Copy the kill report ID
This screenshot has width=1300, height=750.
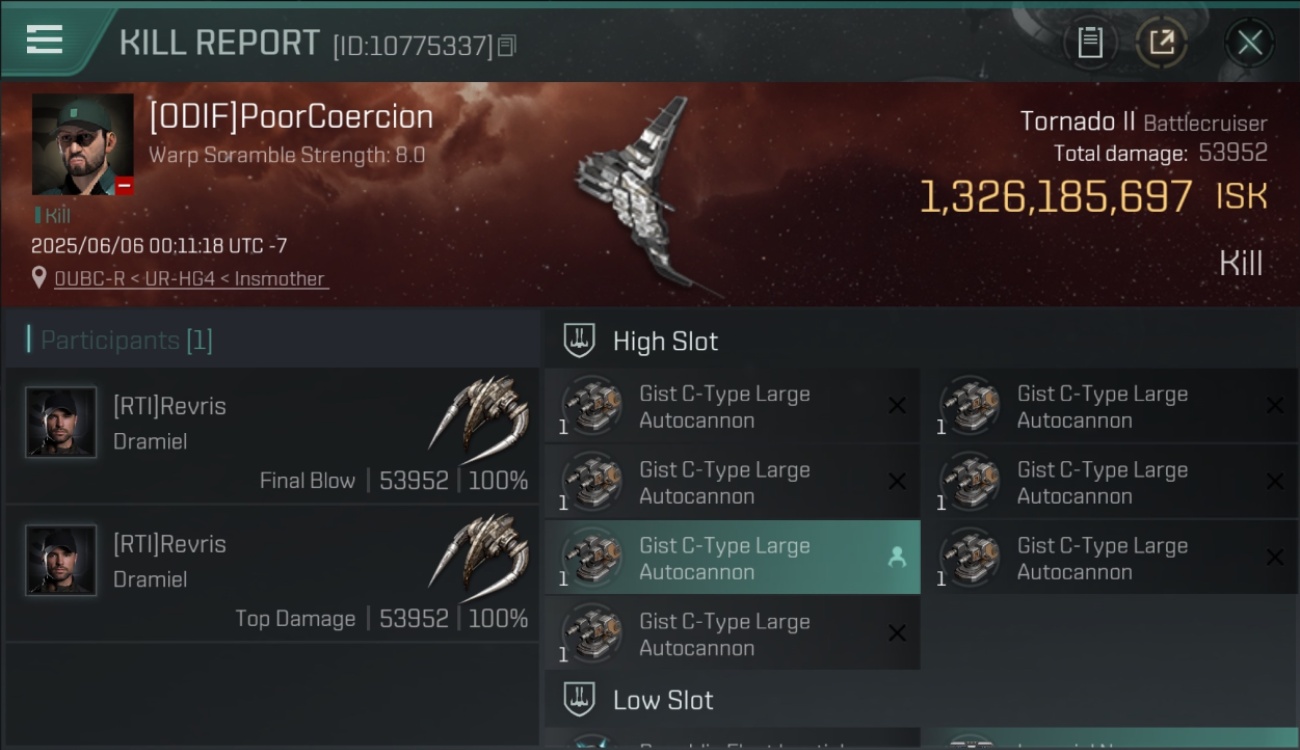(x=507, y=46)
